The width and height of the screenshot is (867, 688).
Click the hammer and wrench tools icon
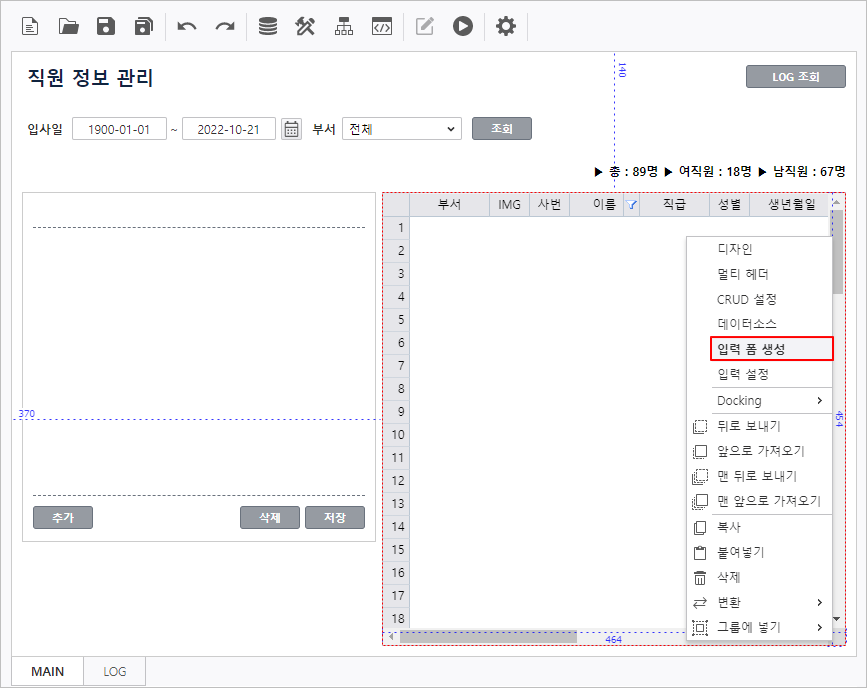[306, 27]
